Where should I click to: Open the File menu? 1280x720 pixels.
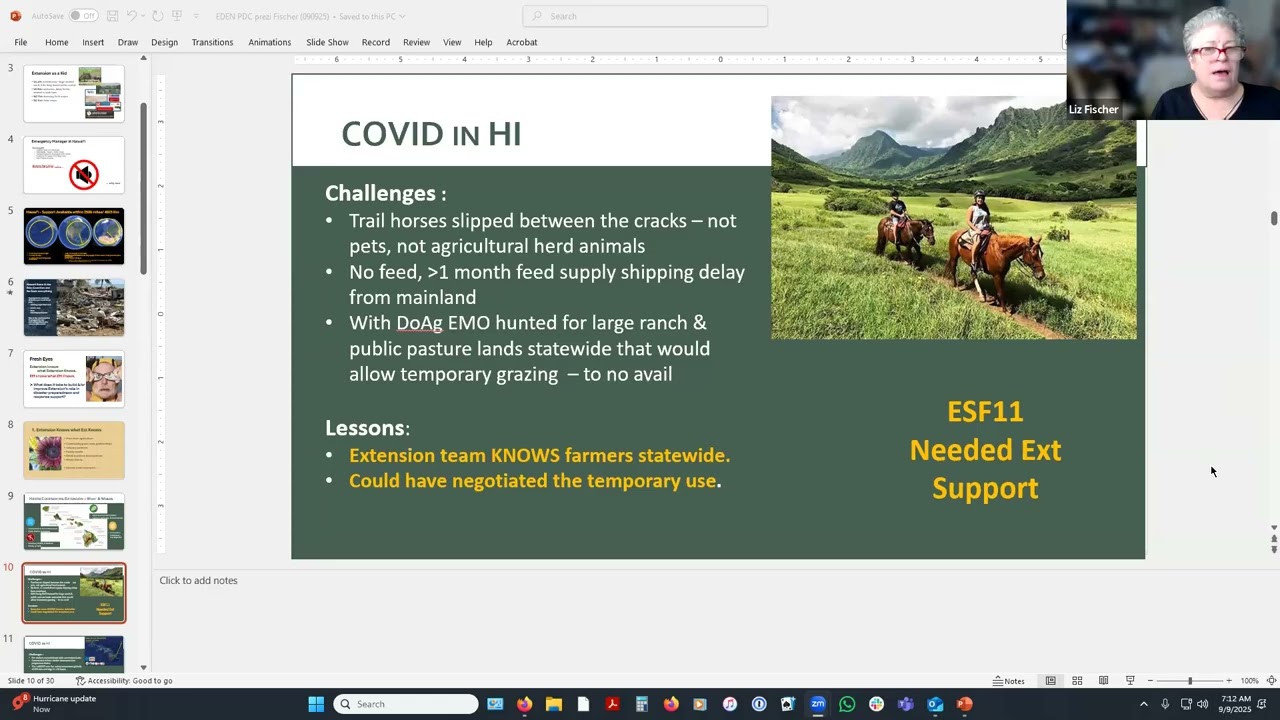[x=20, y=42]
